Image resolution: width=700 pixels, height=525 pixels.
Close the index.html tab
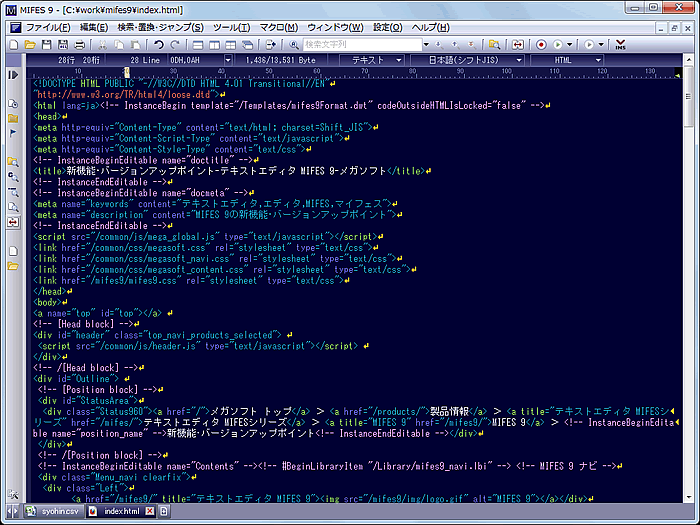tap(148, 511)
